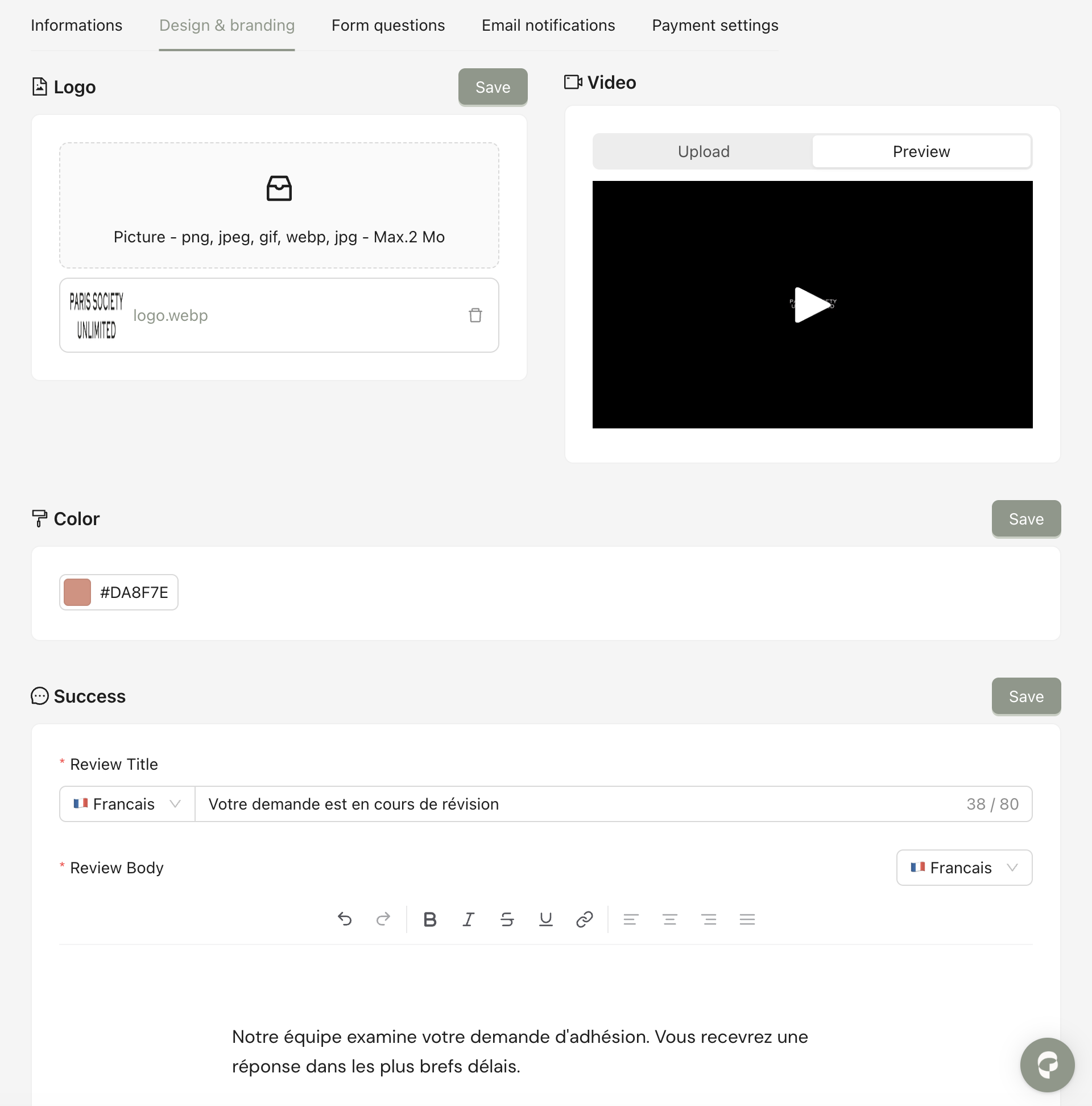1092x1106 pixels.
Task: Switch video panel to Preview mode
Action: [921, 152]
